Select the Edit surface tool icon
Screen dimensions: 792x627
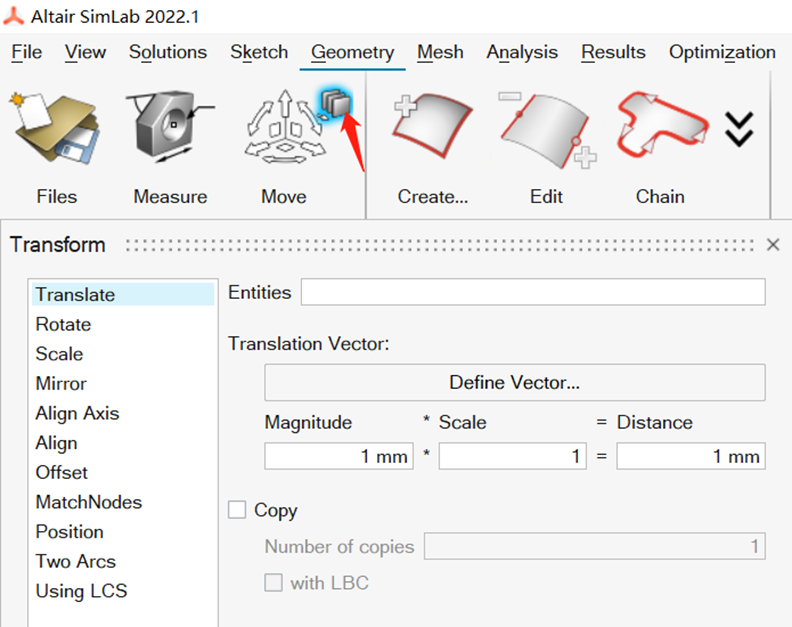547,129
